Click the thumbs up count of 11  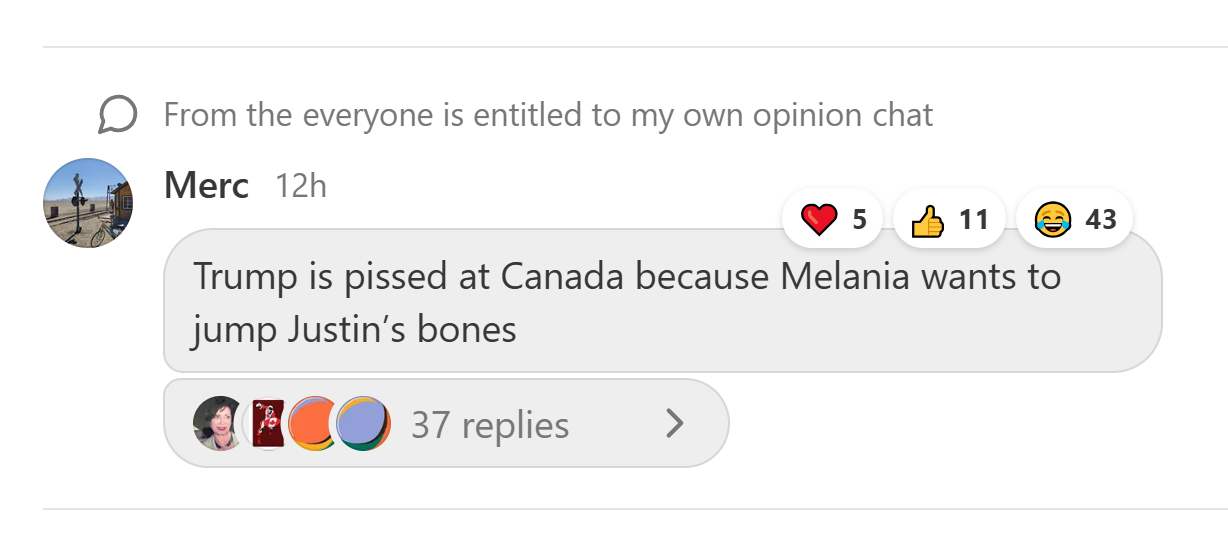pyautogui.click(x=974, y=219)
